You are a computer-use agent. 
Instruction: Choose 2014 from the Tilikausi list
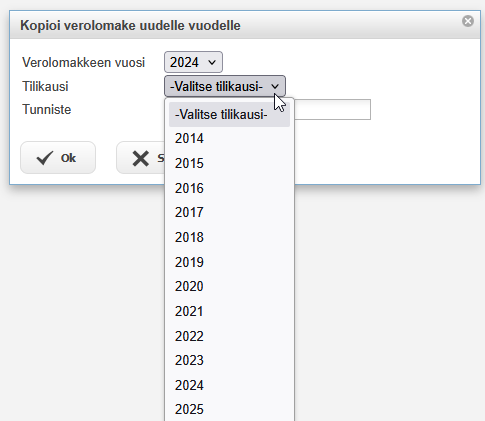click(x=229, y=139)
